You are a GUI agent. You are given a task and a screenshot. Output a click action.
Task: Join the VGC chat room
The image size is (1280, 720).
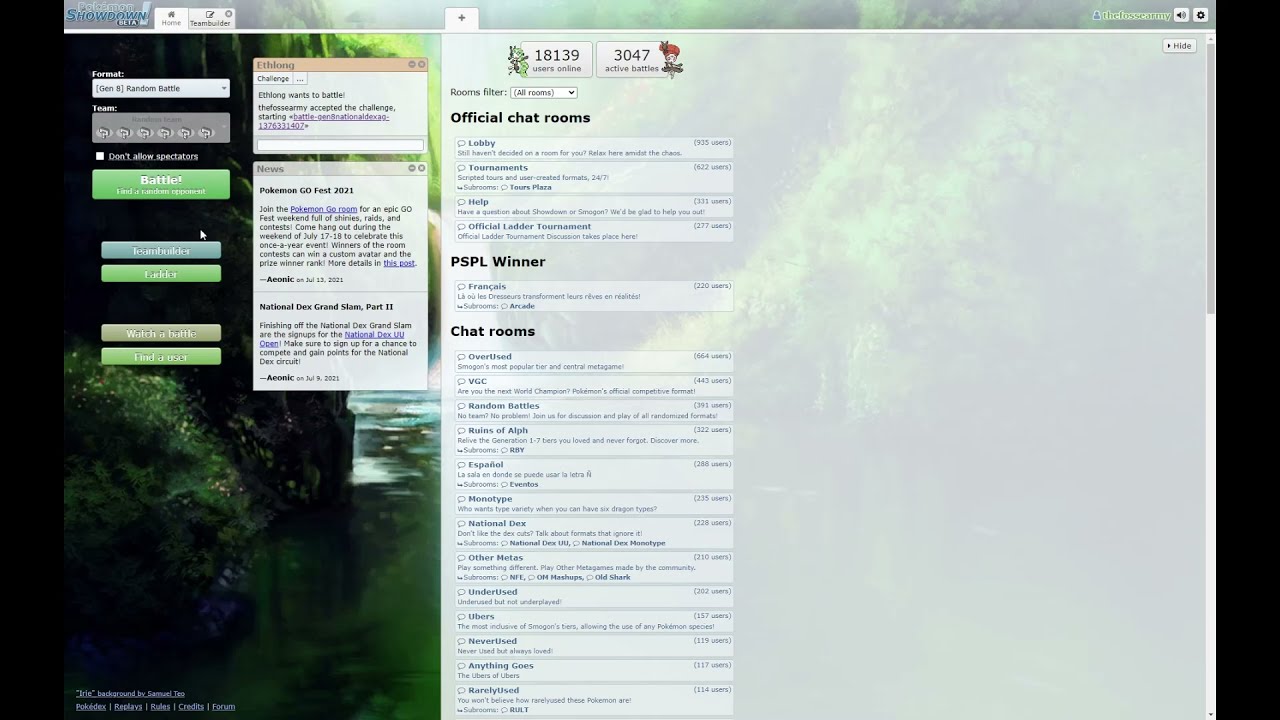pos(593,386)
